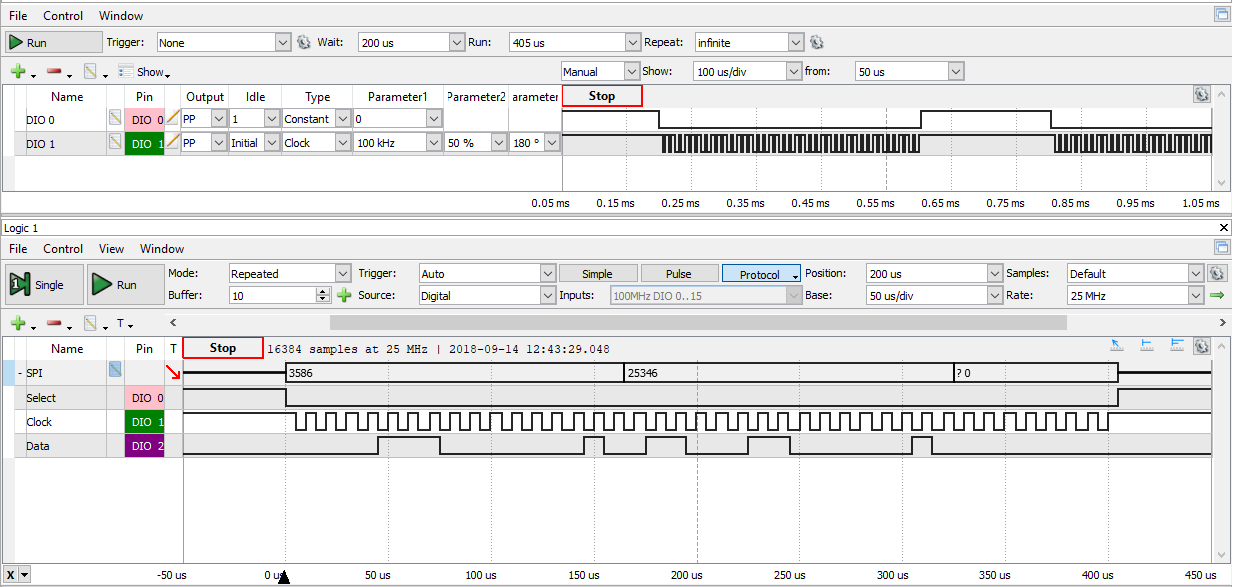Click the green add-signal plus icon in Patterns toolbar
The width and height of the screenshot is (1233, 587).
[18, 72]
